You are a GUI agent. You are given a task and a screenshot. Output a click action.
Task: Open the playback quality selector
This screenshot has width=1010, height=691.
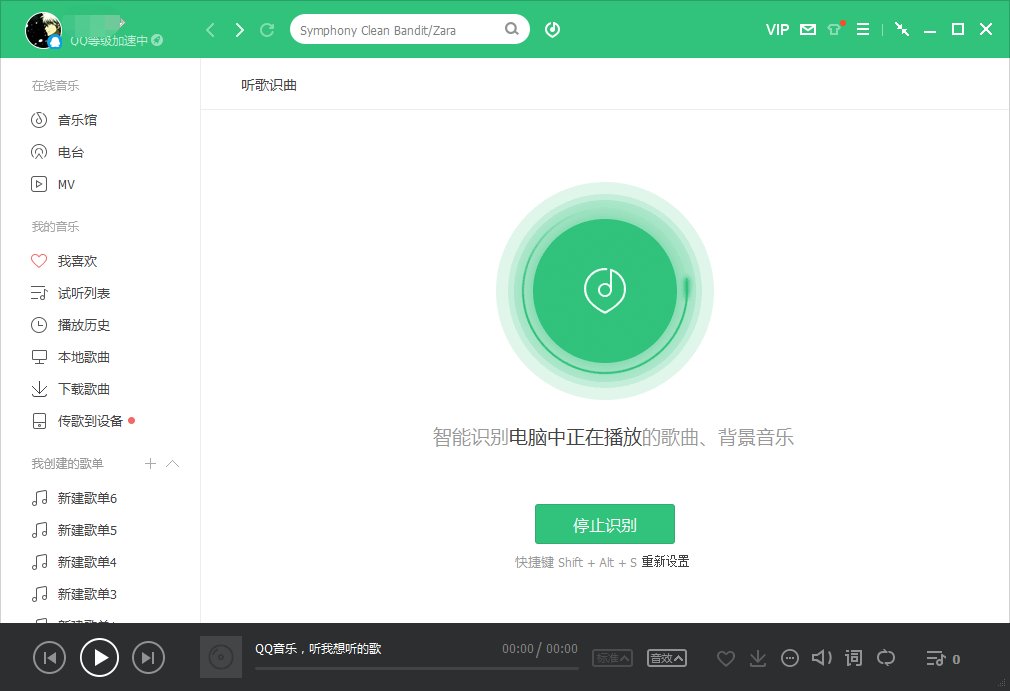[612, 658]
